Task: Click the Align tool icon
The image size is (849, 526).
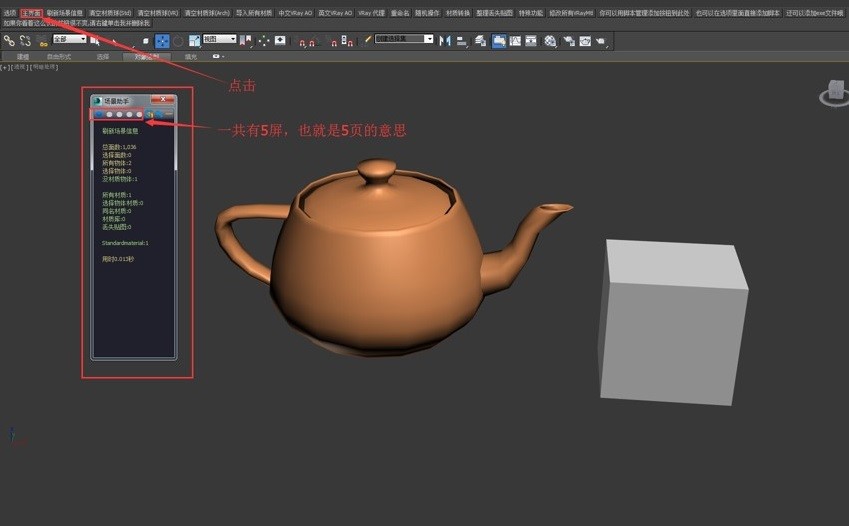Action: point(461,41)
